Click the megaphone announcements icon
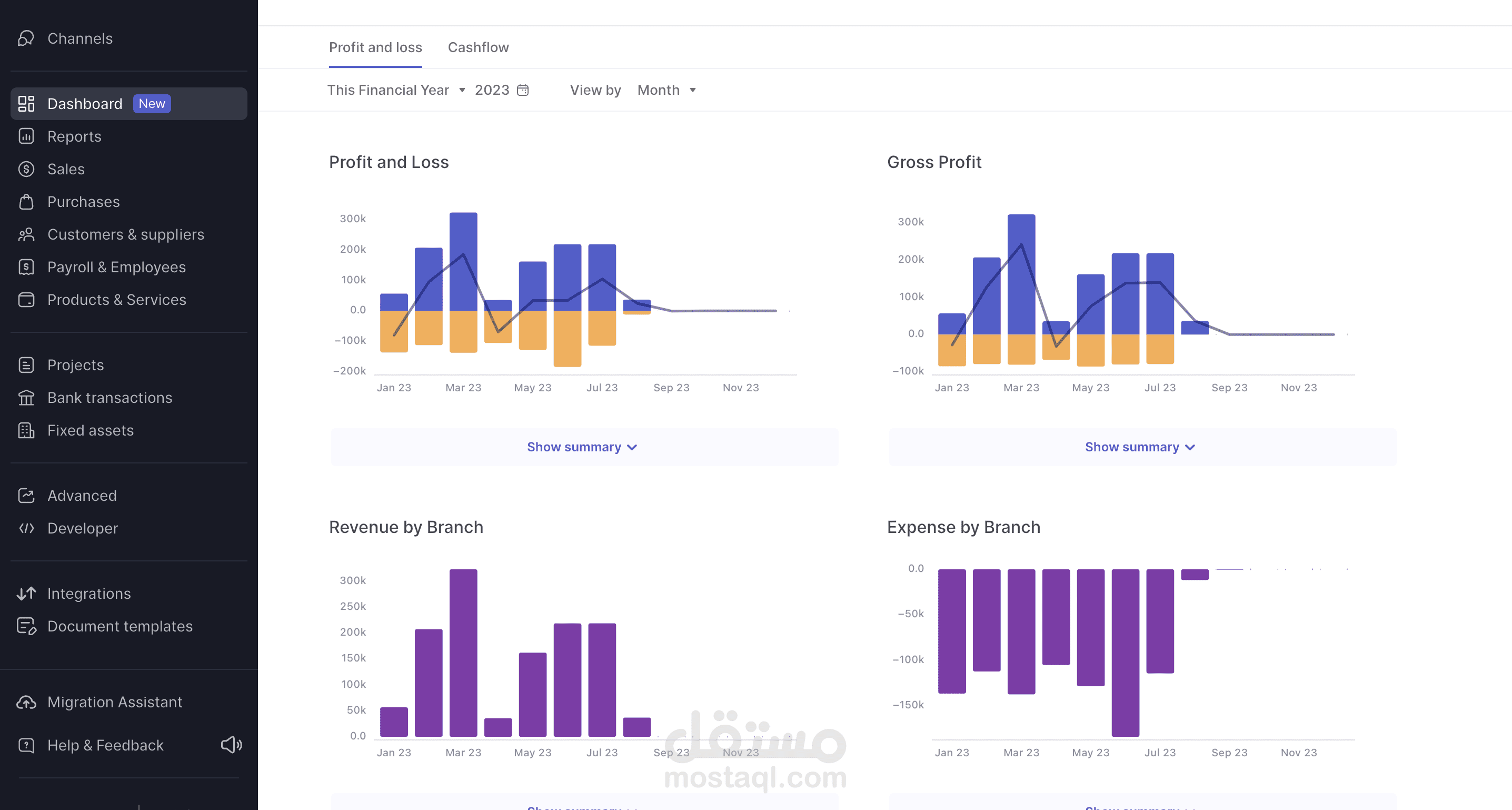Screen dimensions: 1512x810 coord(231,745)
